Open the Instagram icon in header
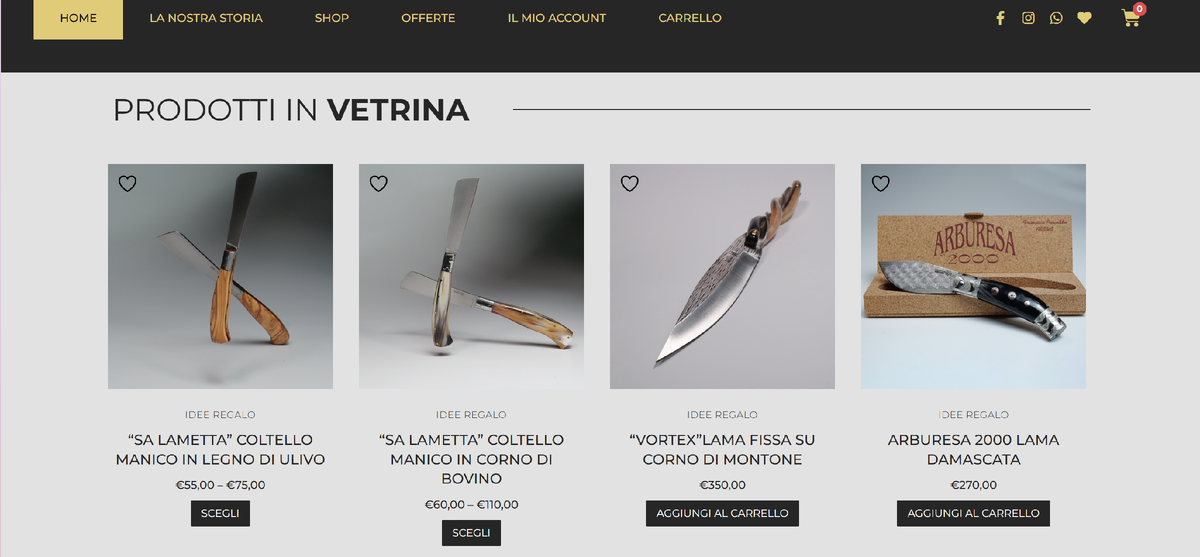 1028,18
